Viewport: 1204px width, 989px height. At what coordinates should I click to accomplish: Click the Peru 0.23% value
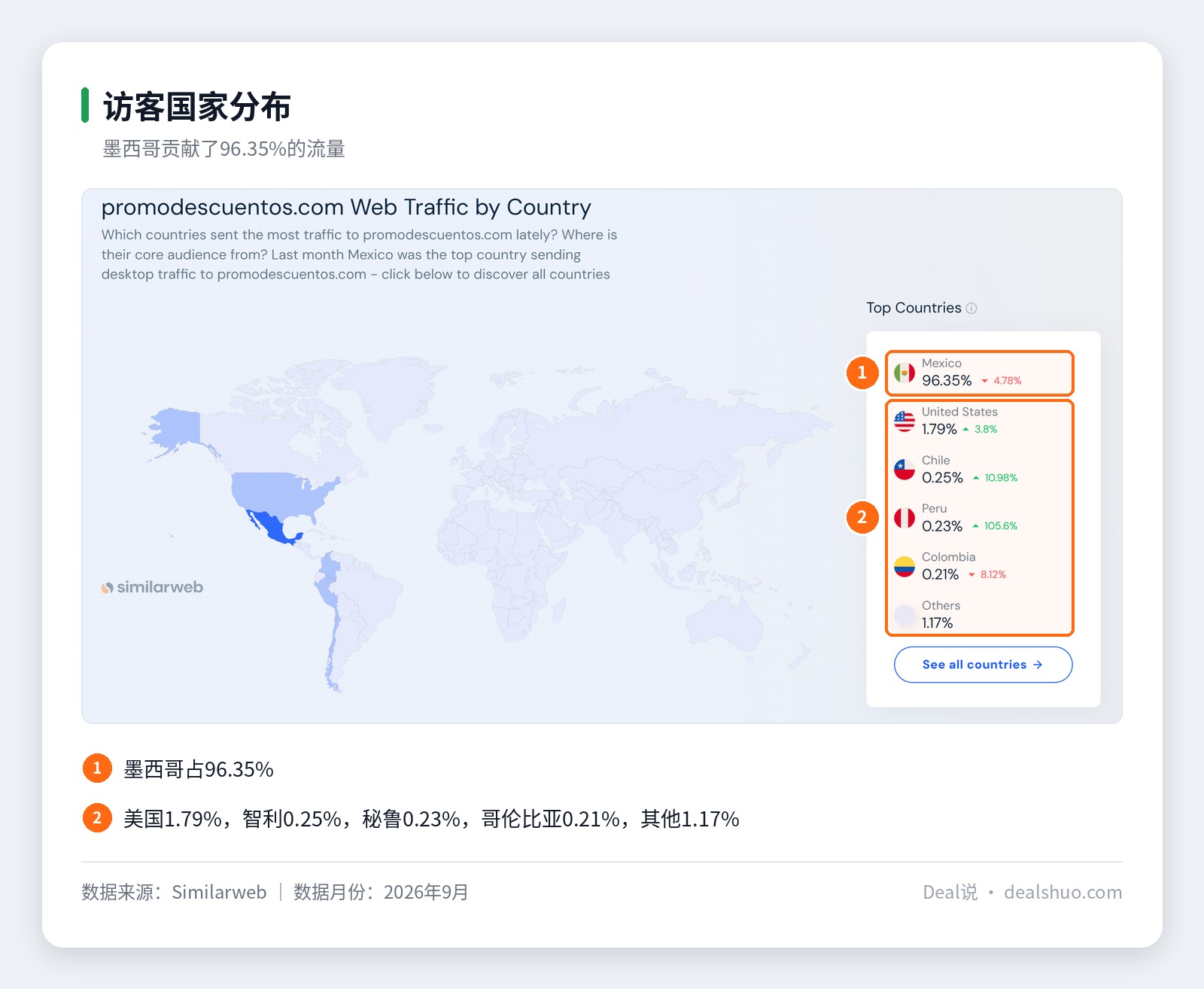click(x=942, y=526)
